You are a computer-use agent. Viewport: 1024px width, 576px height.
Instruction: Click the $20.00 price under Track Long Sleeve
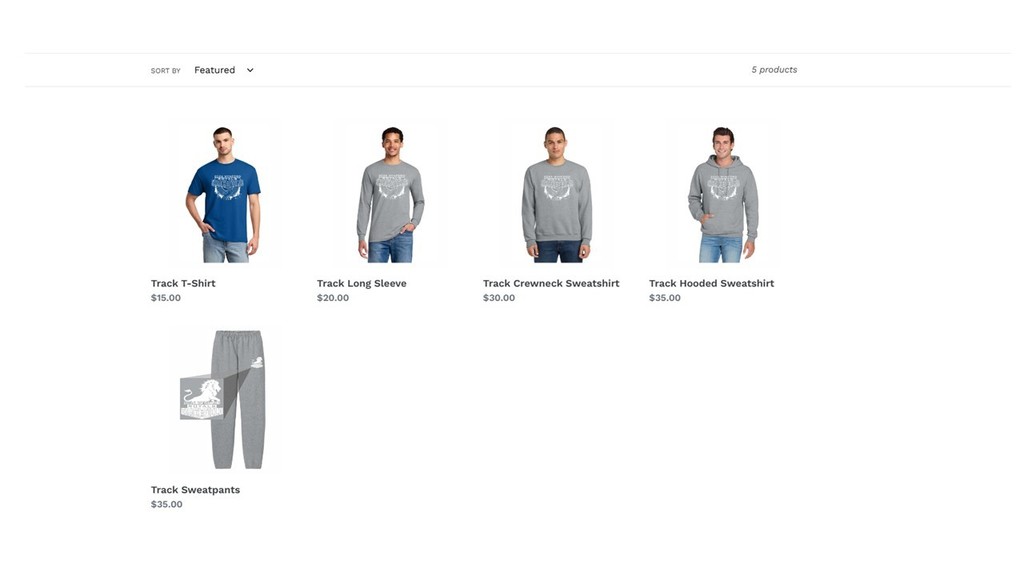tap(333, 298)
